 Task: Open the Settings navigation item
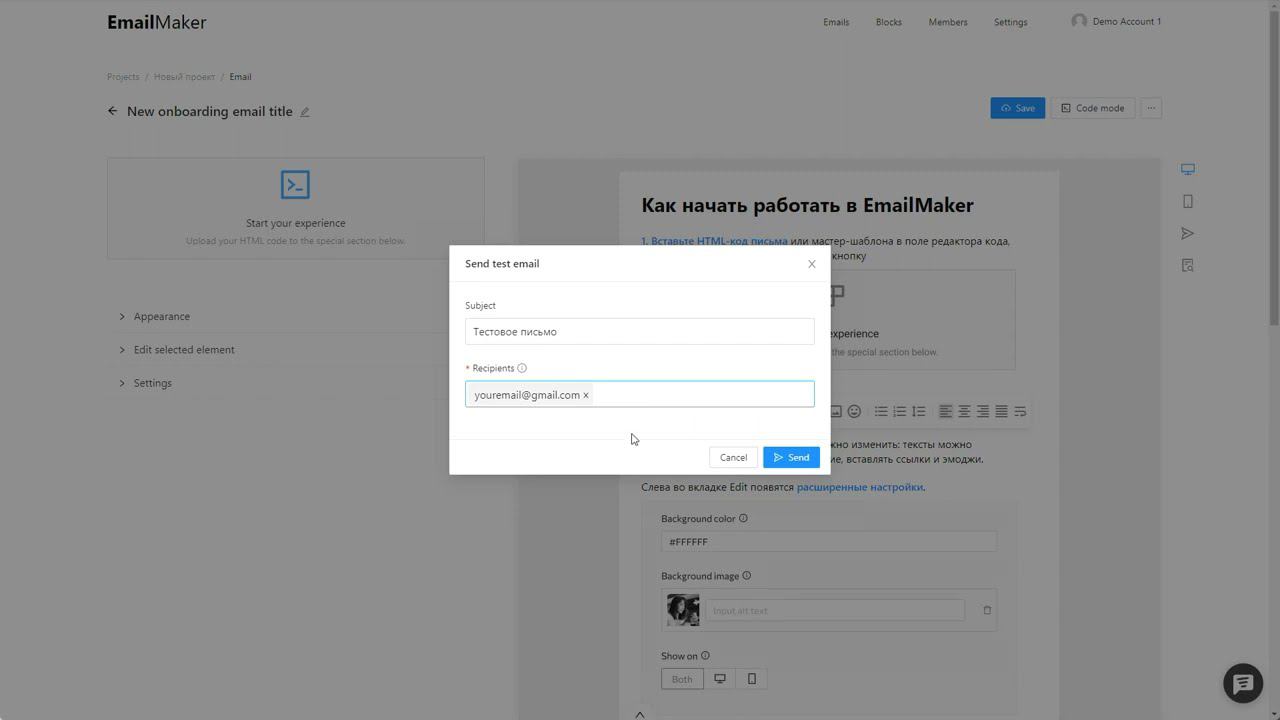(x=1011, y=22)
